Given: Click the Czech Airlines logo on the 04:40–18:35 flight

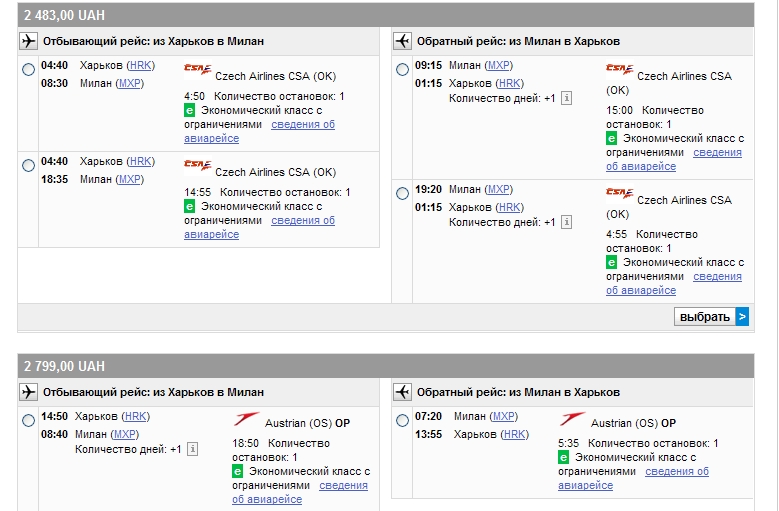Looking at the screenshot, I should pyautogui.click(x=198, y=165).
